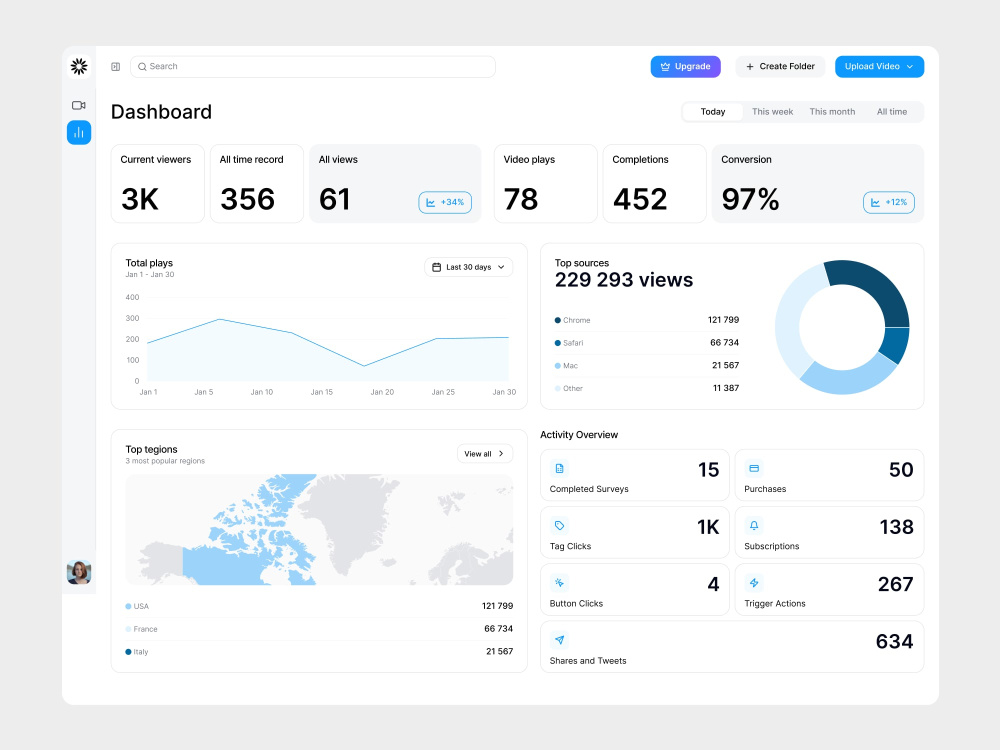This screenshot has height=750, width=1000.
Task: Click the +34% trend badge
Action: (x=445, y=202)
